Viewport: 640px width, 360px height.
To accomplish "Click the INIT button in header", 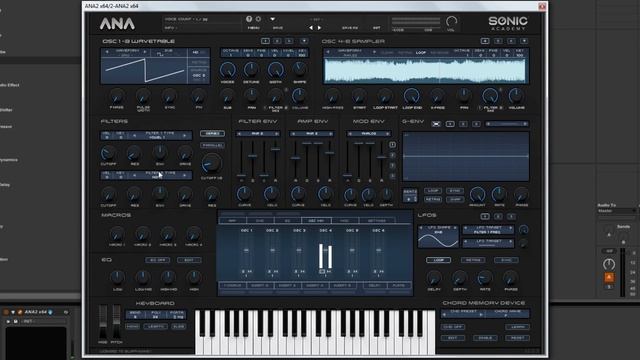I will click(376, 28).
